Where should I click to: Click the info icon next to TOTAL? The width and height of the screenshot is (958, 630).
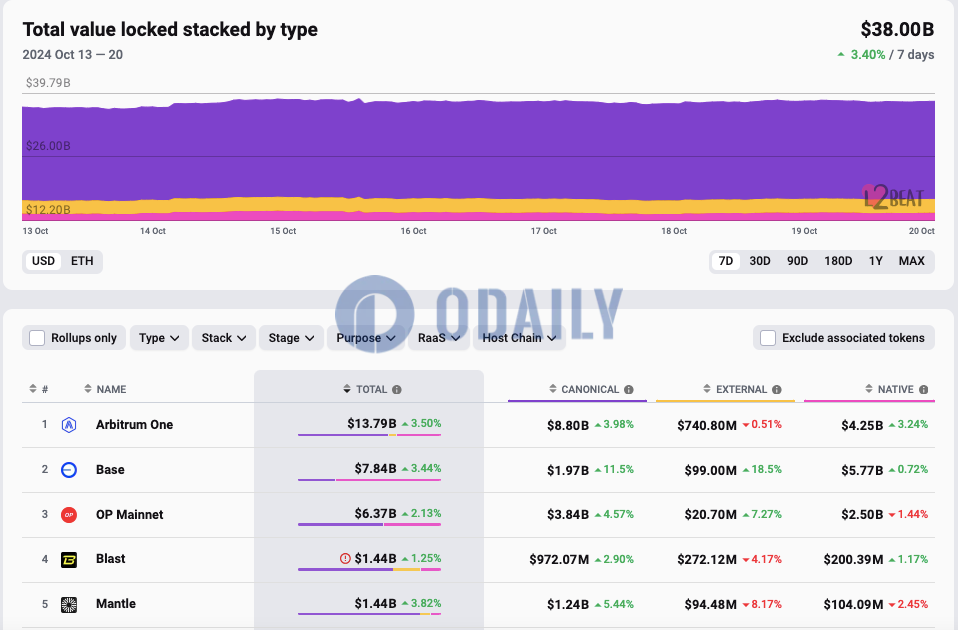click(x=397, y=390)
